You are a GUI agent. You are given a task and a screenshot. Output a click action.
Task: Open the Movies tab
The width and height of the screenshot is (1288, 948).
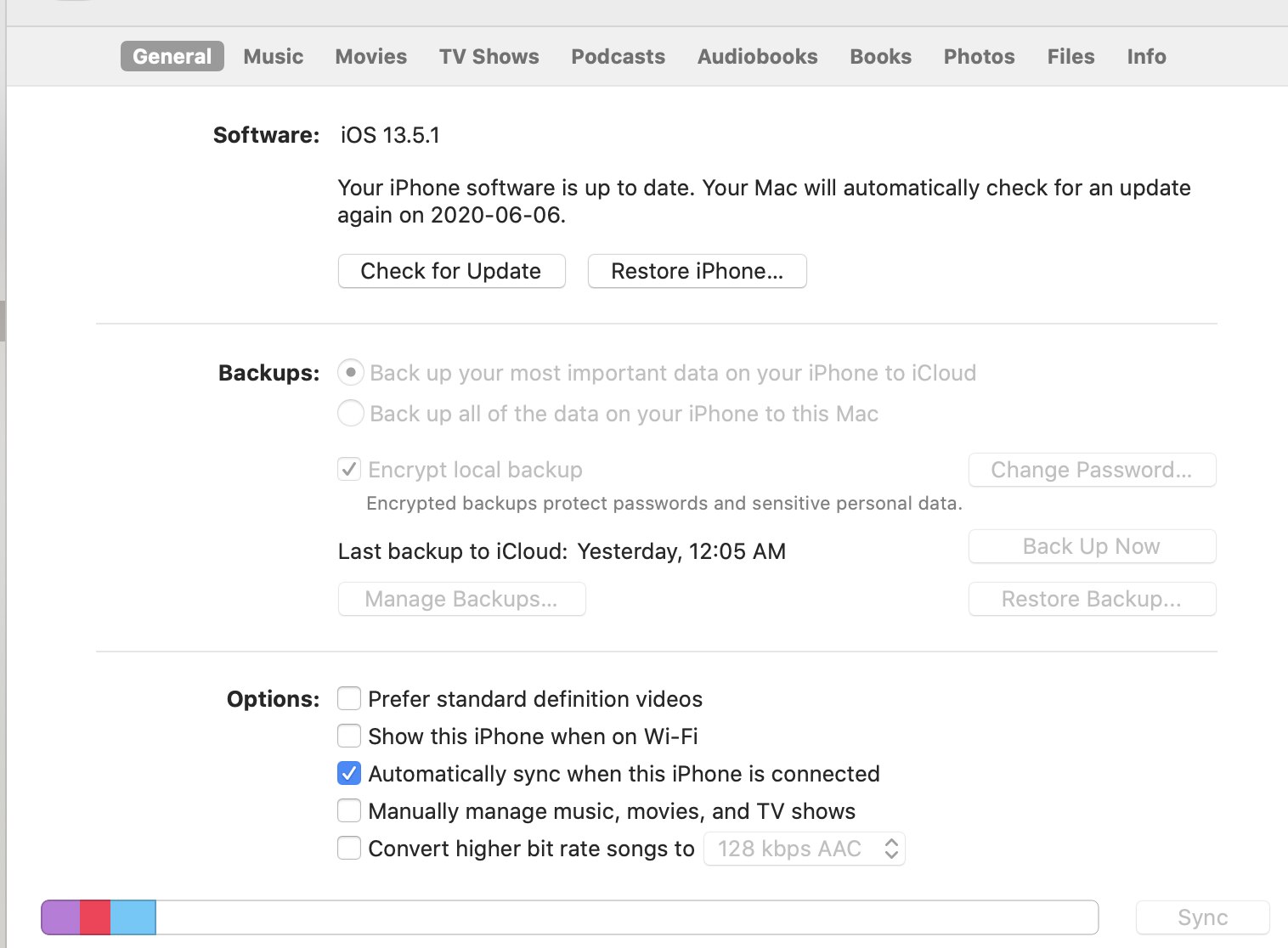coord(370,57)
